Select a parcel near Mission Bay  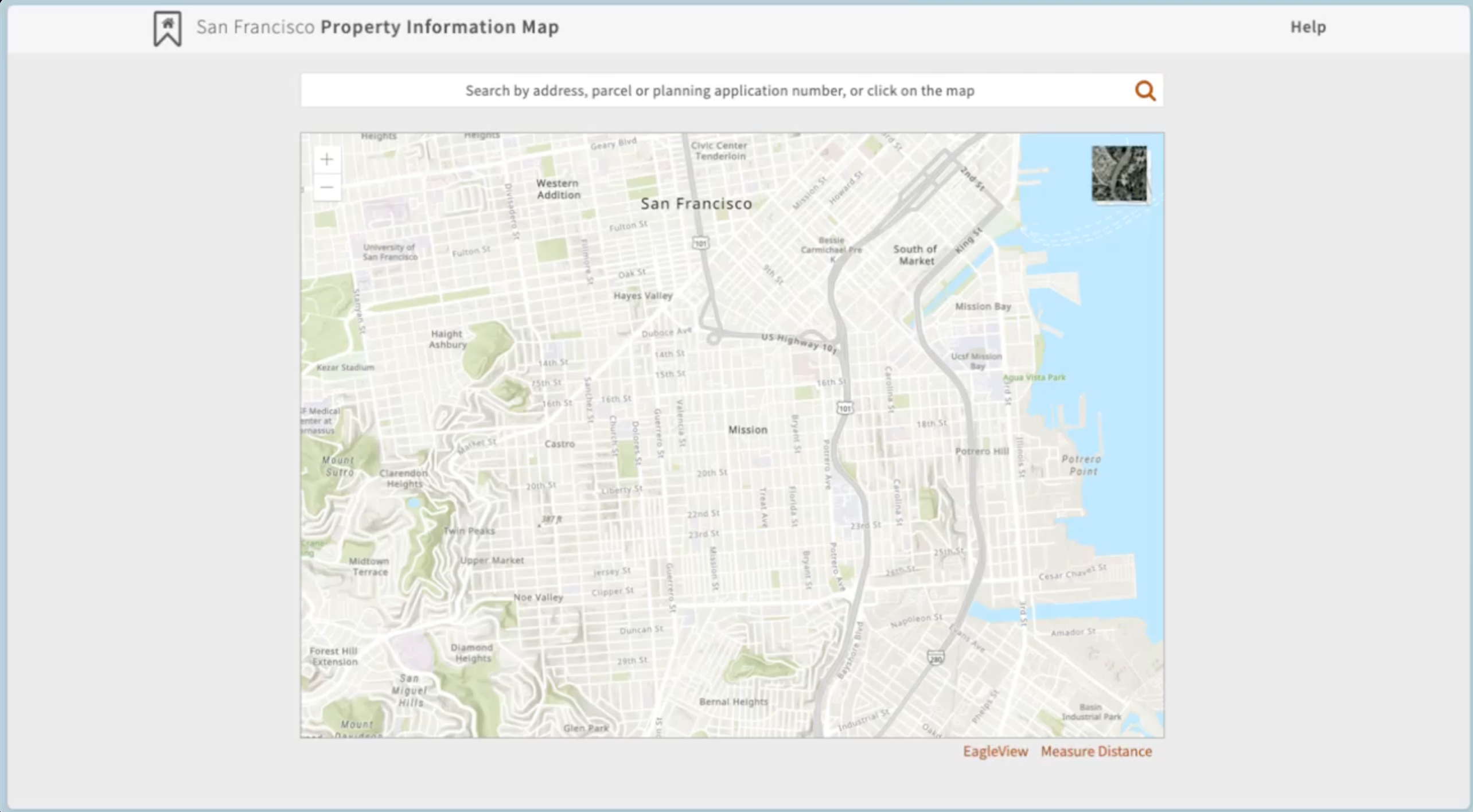coord(982,306)
